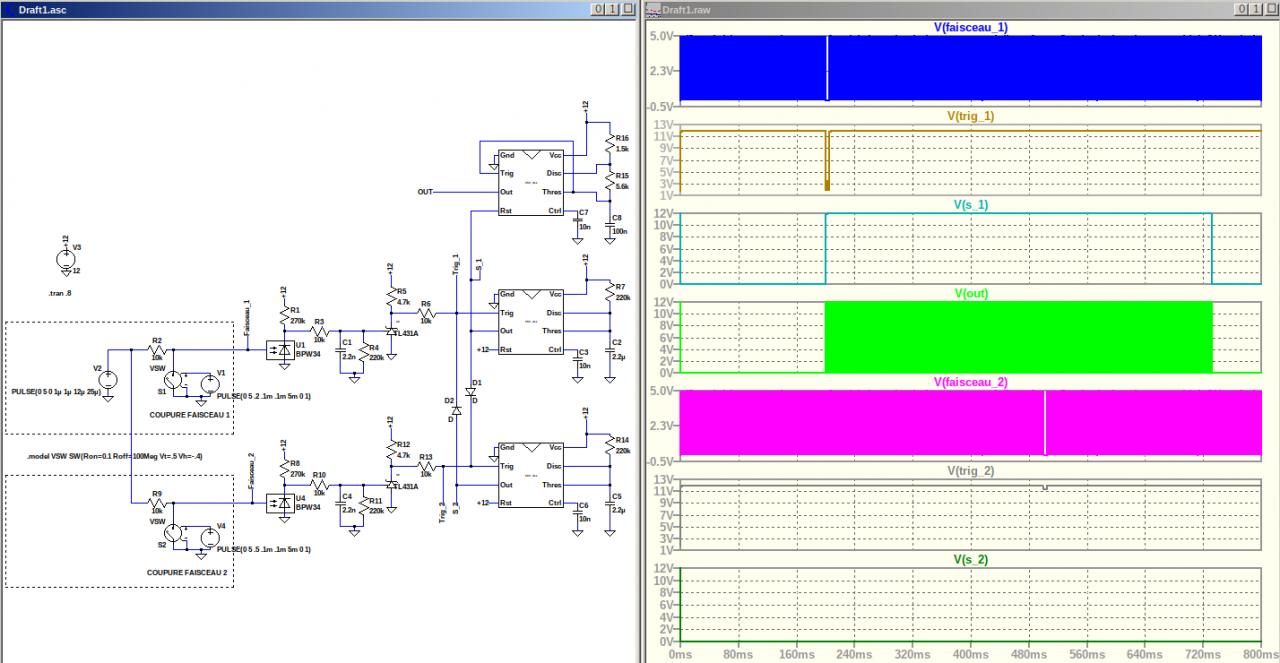Image resolution: width=1280 pixels, height=663 pixels.
Task: Click the V(faisceau_1) trace label
Action: [970, 27]
